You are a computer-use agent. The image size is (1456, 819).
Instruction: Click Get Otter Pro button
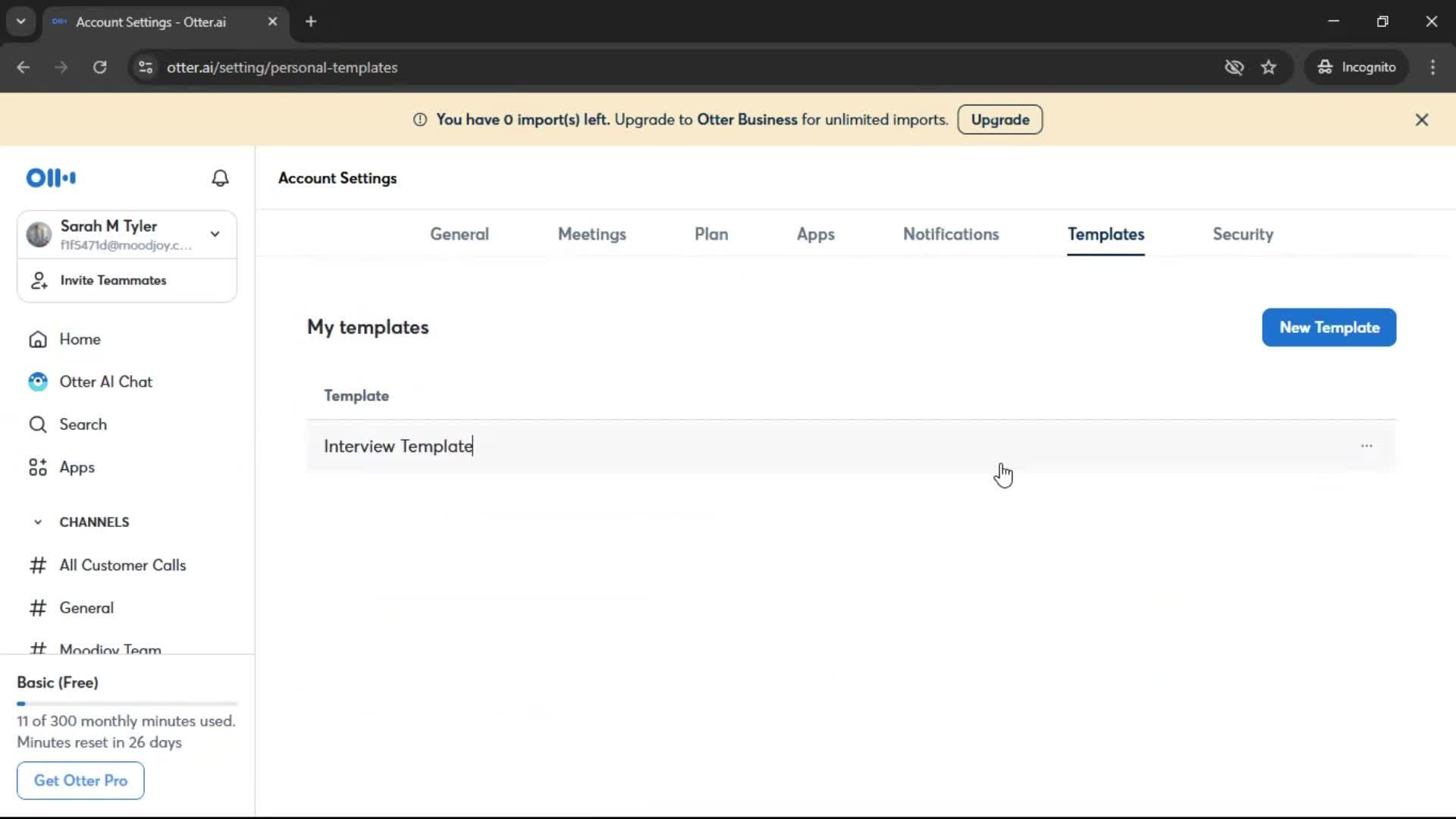(x=80, y=780)
